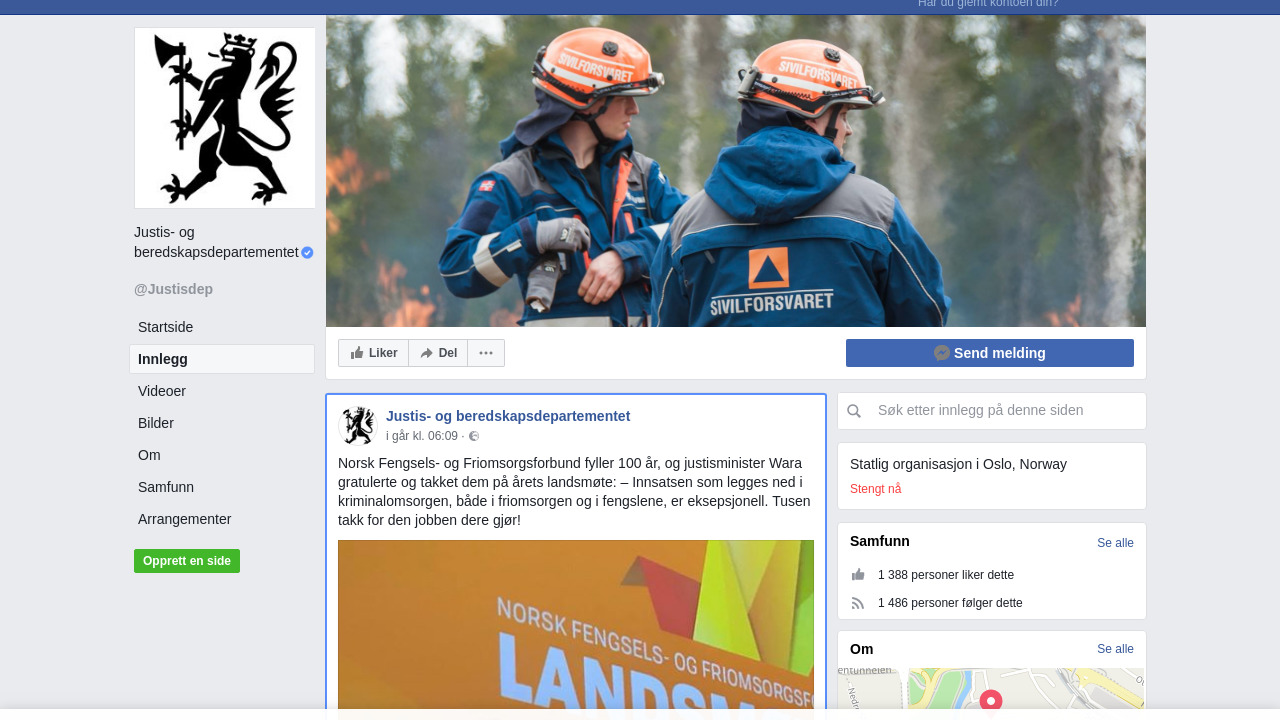Open the three-dots more options menu

486,353
